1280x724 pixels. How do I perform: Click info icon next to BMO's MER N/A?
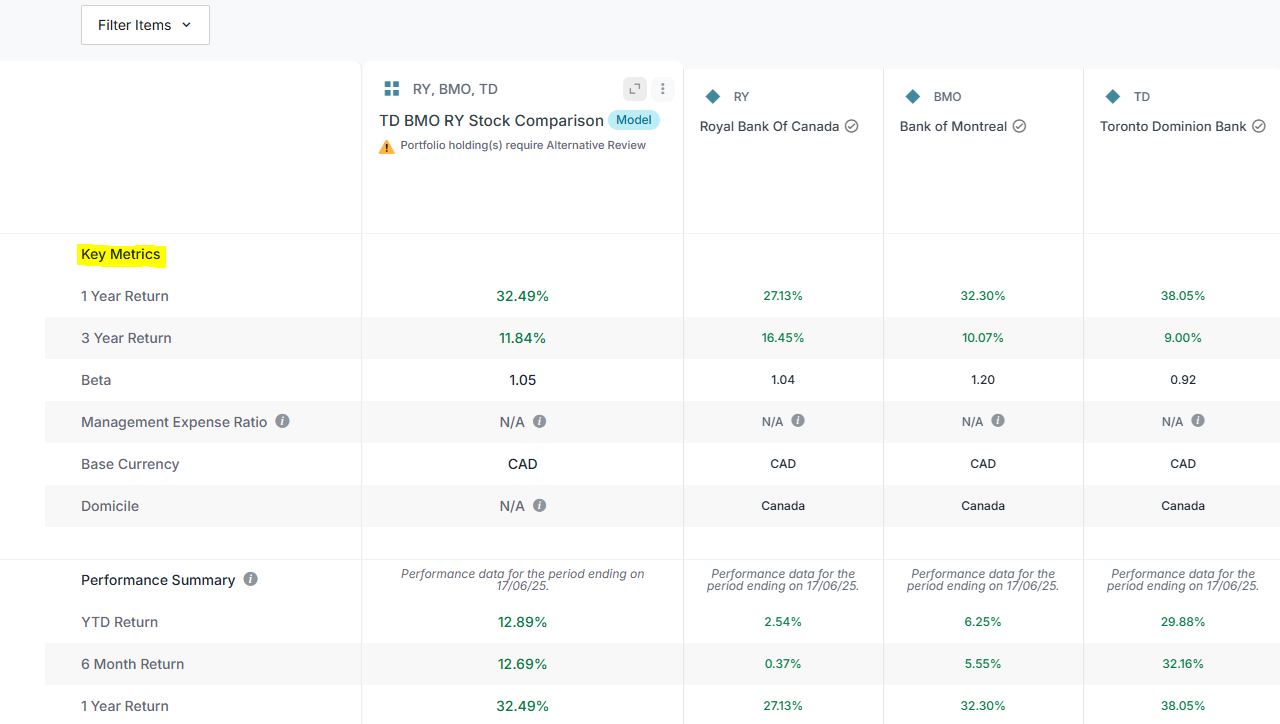(x=998, y=421)
